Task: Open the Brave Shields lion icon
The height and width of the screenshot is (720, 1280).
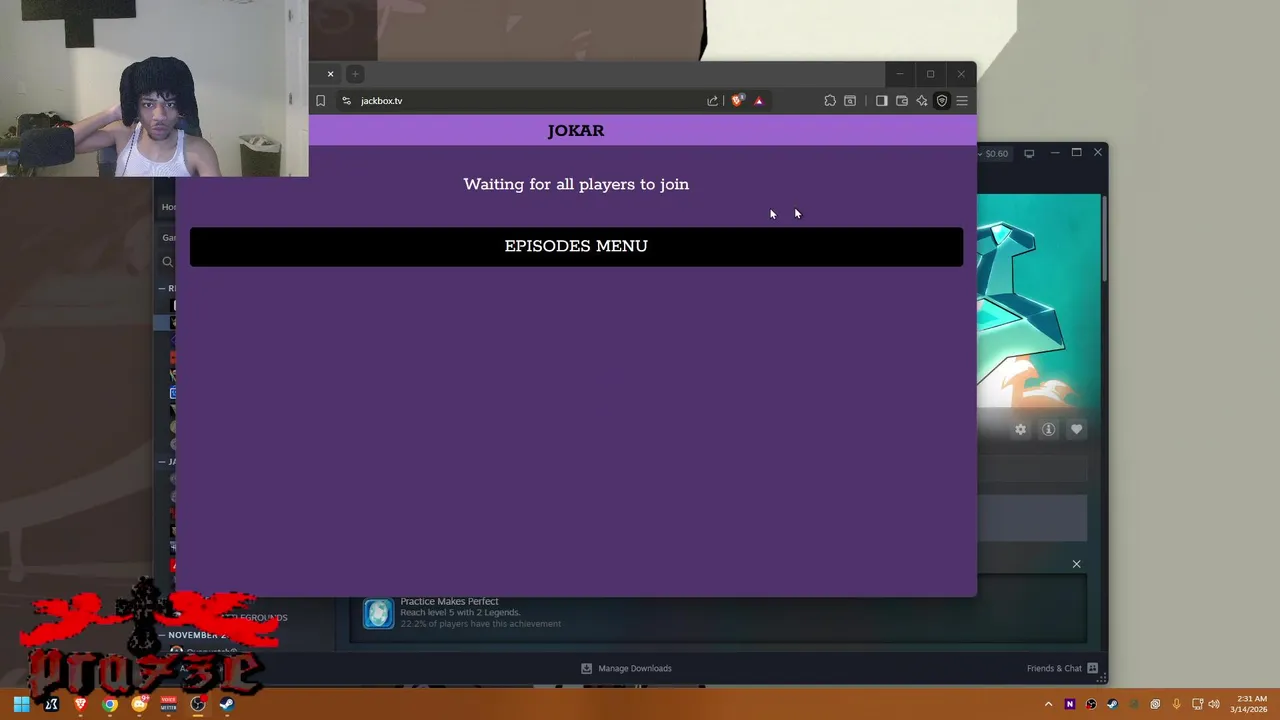Action: point(738,101)
